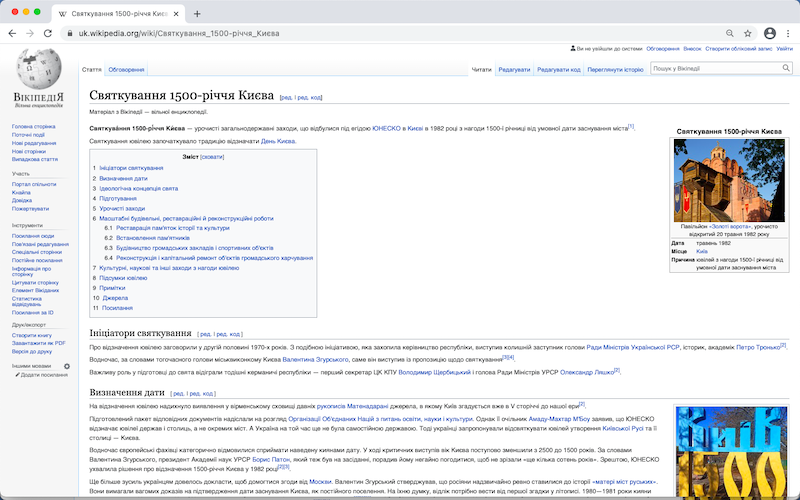Screen dimensions: 800x500
Task: Jump to contents item Встановлення пам'ятників
Action: tap(153, 238)
